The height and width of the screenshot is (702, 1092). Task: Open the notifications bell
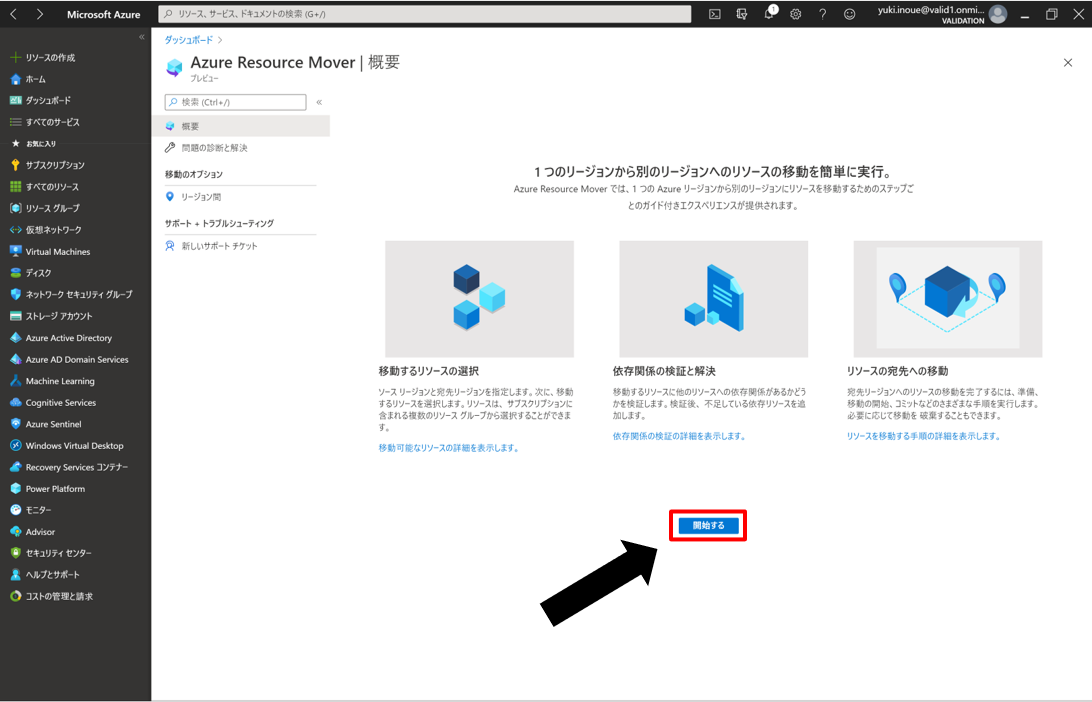770,13
